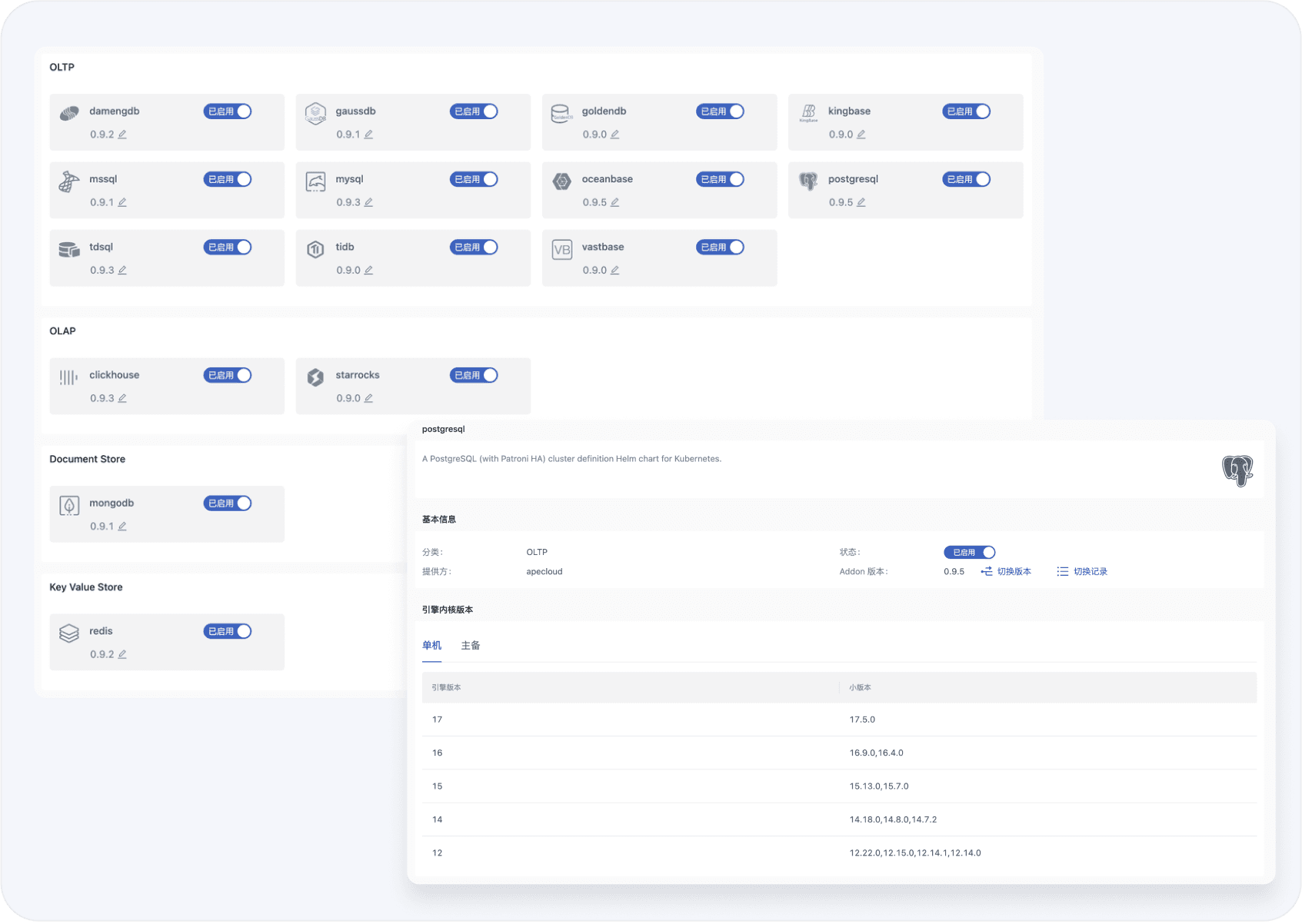Click the clickhouse bars icon
The image size is (1302, 924).
point(69,377)
